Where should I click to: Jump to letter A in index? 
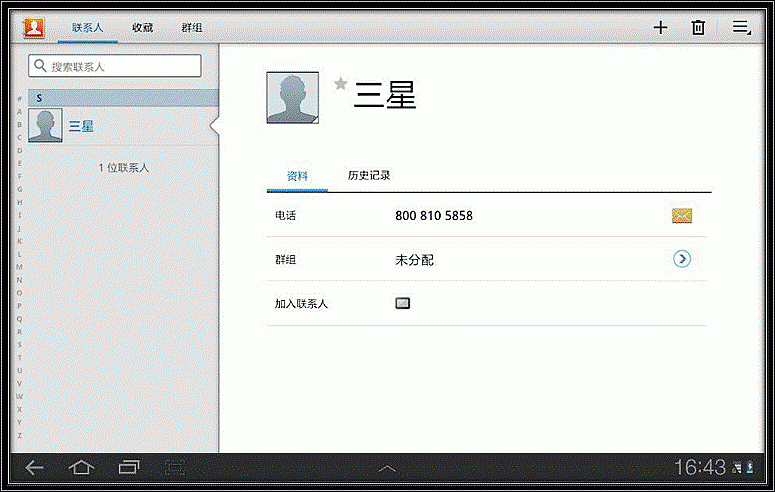20,112
